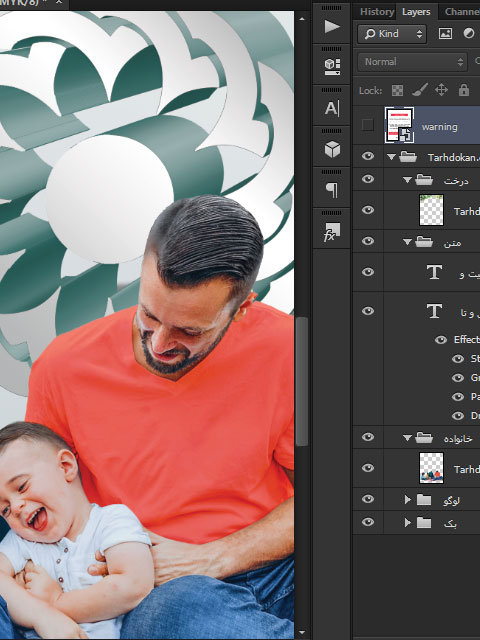480x640 pixels.
Task: Click the درخت group folder icon
Action: point(424,180)
